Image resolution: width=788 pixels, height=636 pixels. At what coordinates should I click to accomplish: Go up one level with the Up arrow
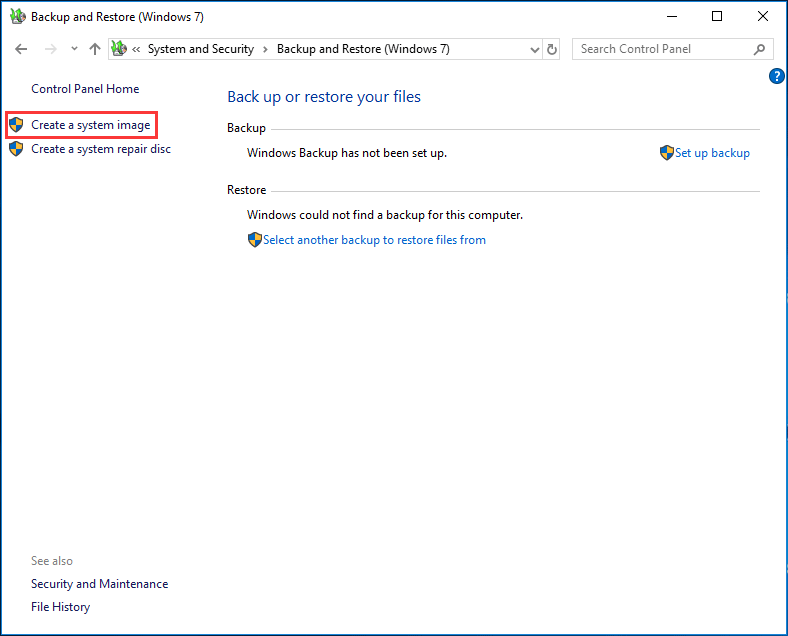tap(94, 49)
